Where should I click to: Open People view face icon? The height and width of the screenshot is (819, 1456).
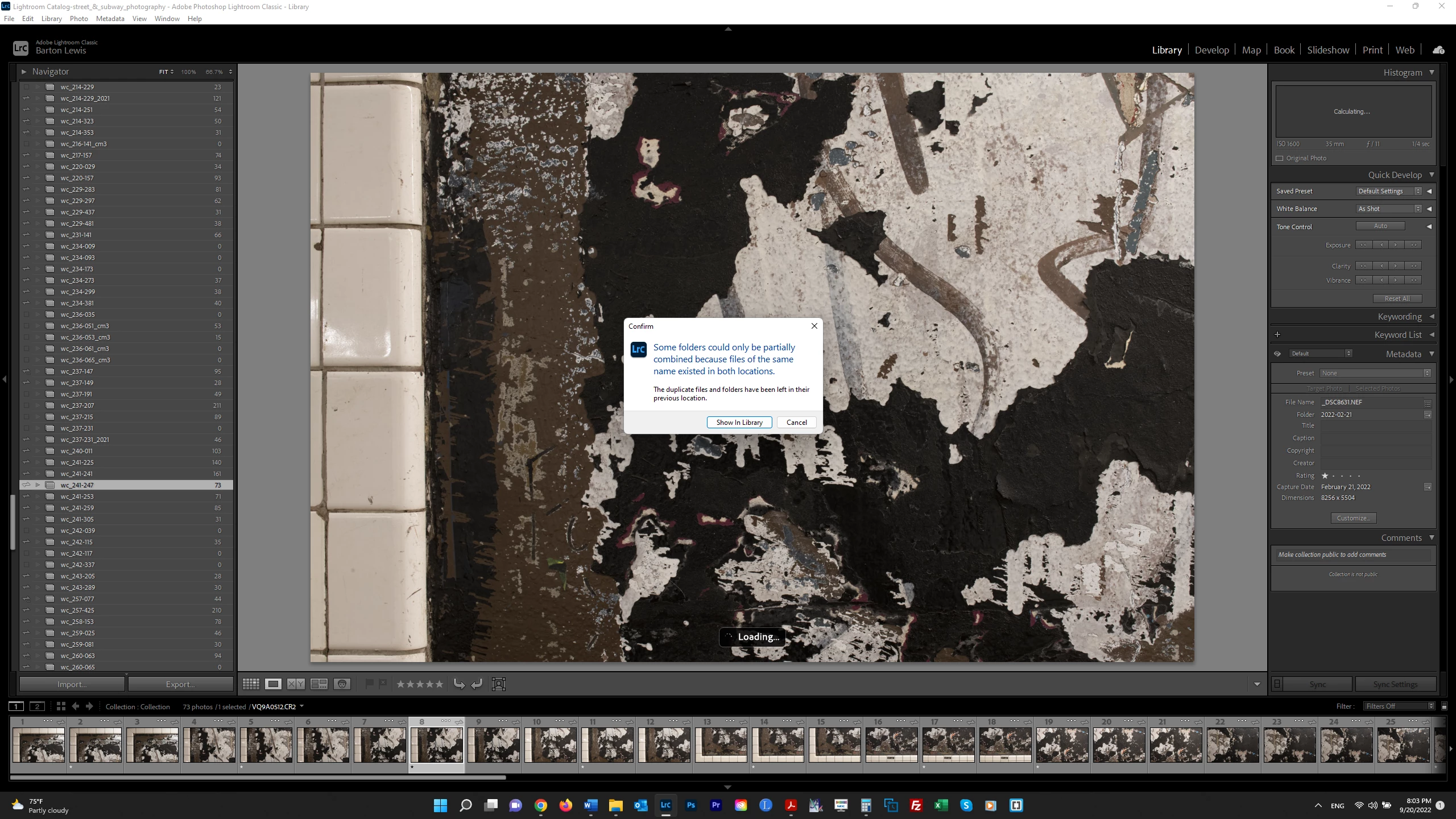pyautogui.click(x=342, y=684)
